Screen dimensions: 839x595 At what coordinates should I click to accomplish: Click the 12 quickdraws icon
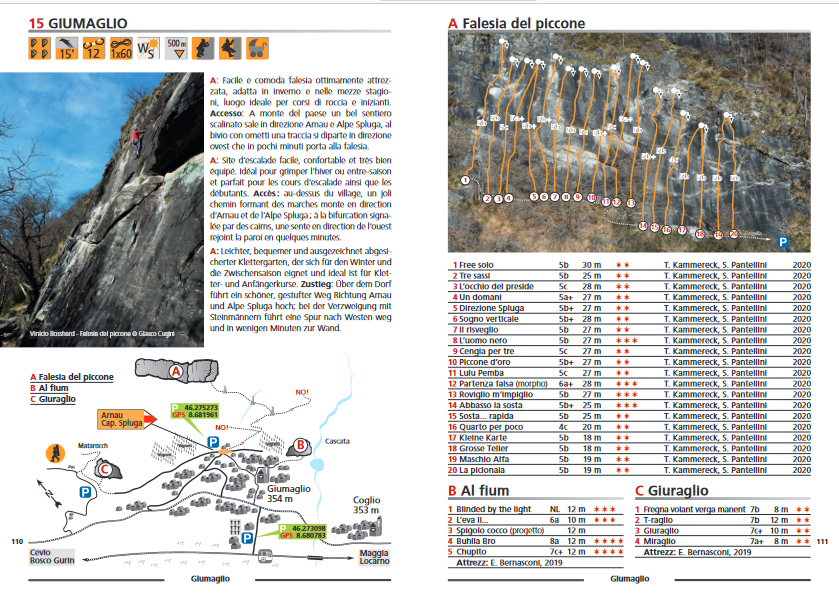pyautogui.click(x=94, y=48)
